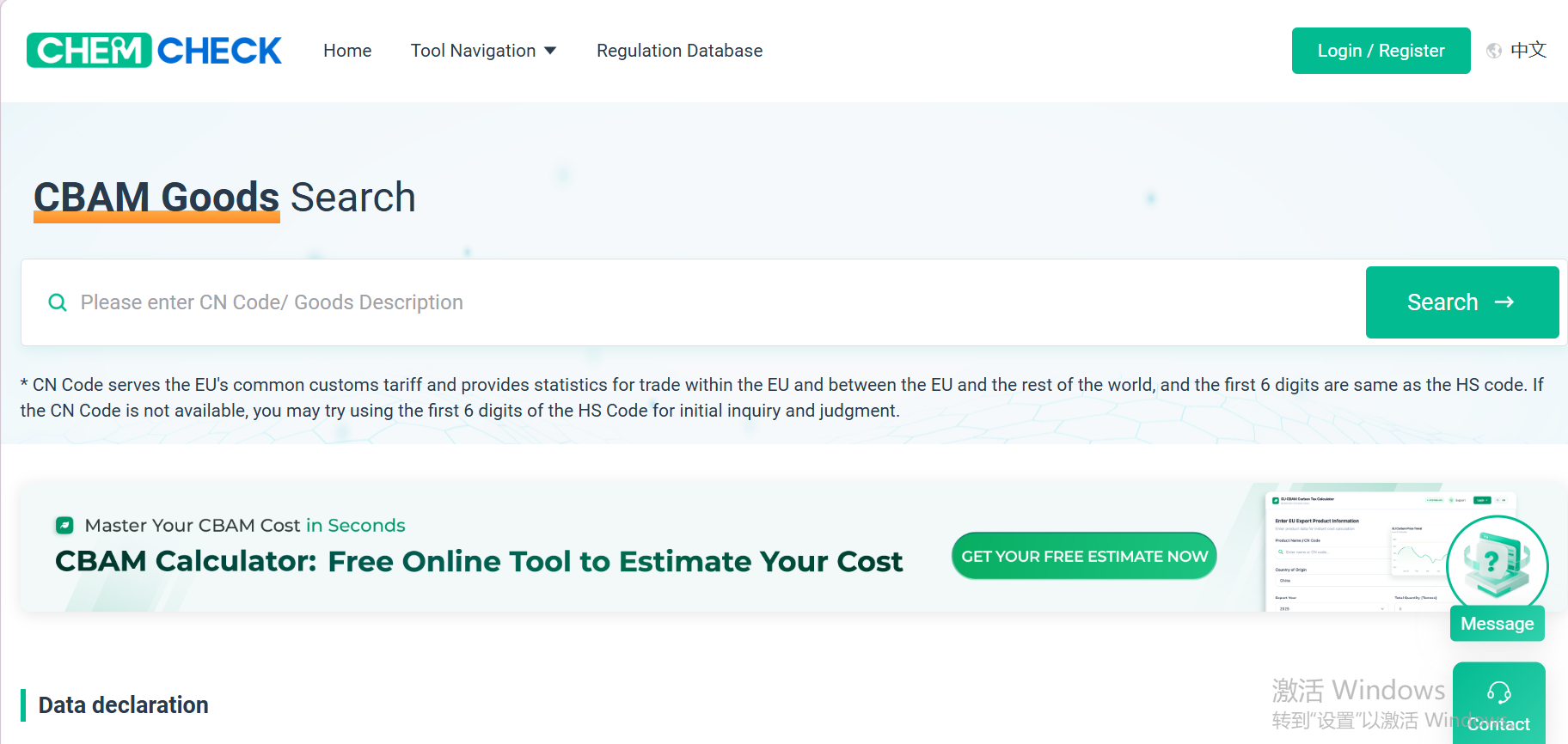This screenshot has width=1568, height=744.
Task: Click the green leaf icon beside Master Your CBAM
Action: 64,525
